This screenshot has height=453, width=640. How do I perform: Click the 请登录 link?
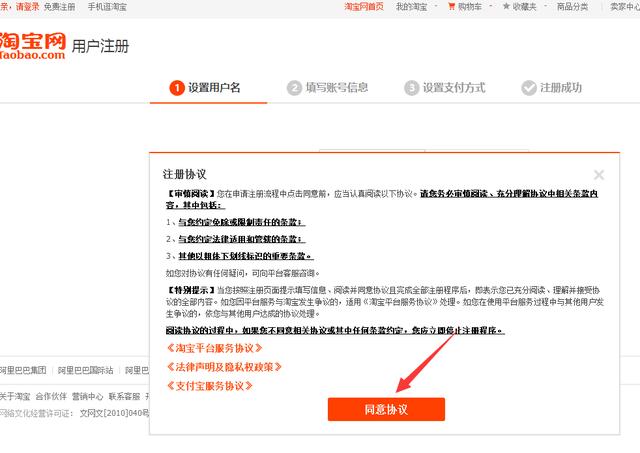click(27, 7)
